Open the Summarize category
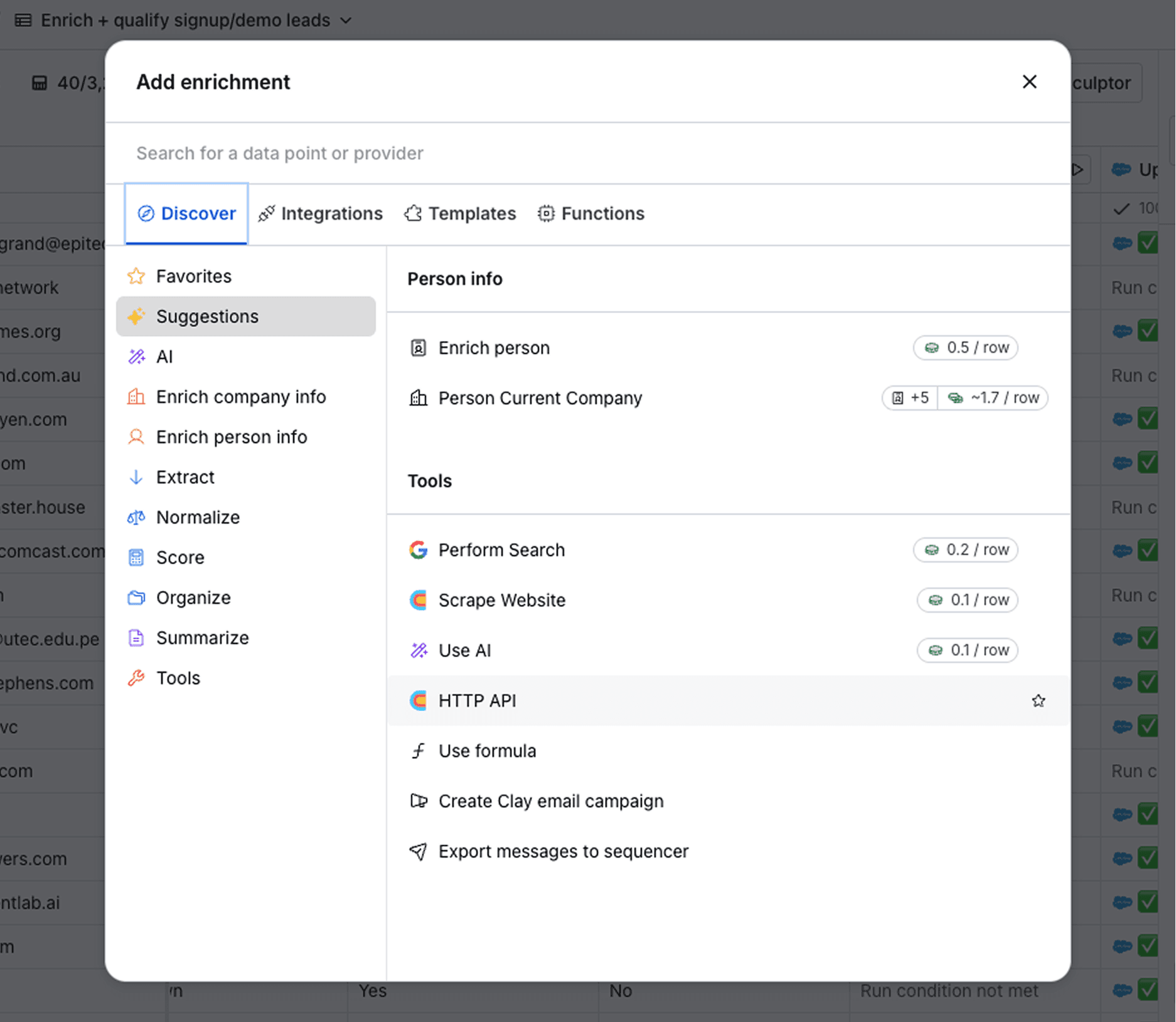 (x=246, y=638)
